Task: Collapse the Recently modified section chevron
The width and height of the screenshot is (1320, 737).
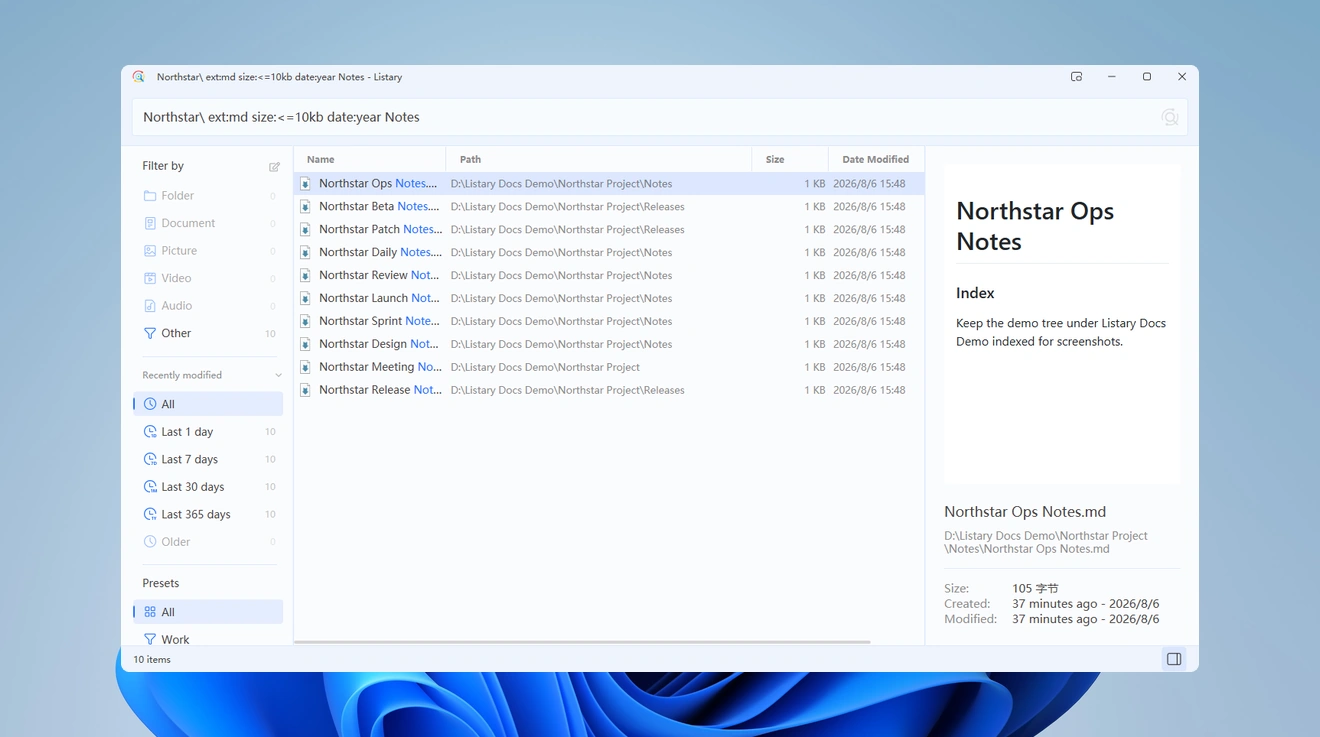Action: pos(278,376)
